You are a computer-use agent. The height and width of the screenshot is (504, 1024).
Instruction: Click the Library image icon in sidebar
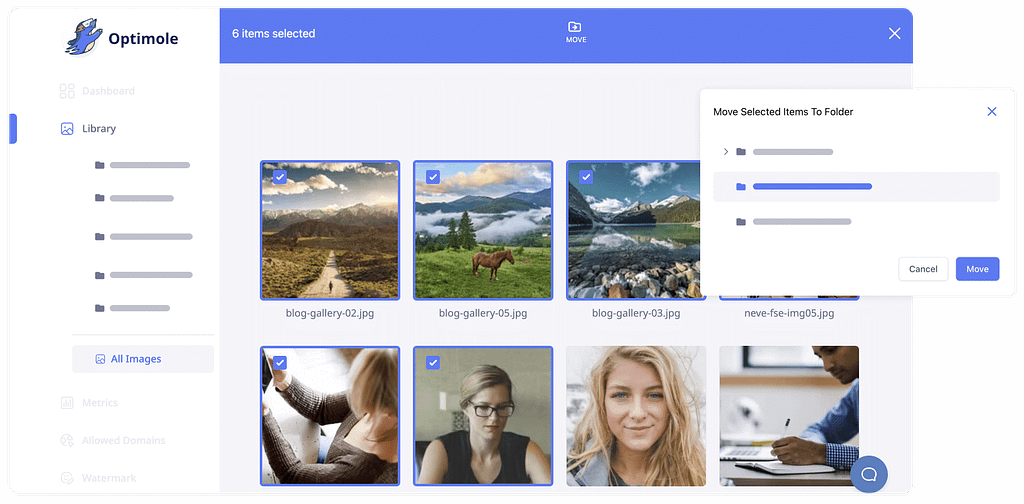(67, 129)
